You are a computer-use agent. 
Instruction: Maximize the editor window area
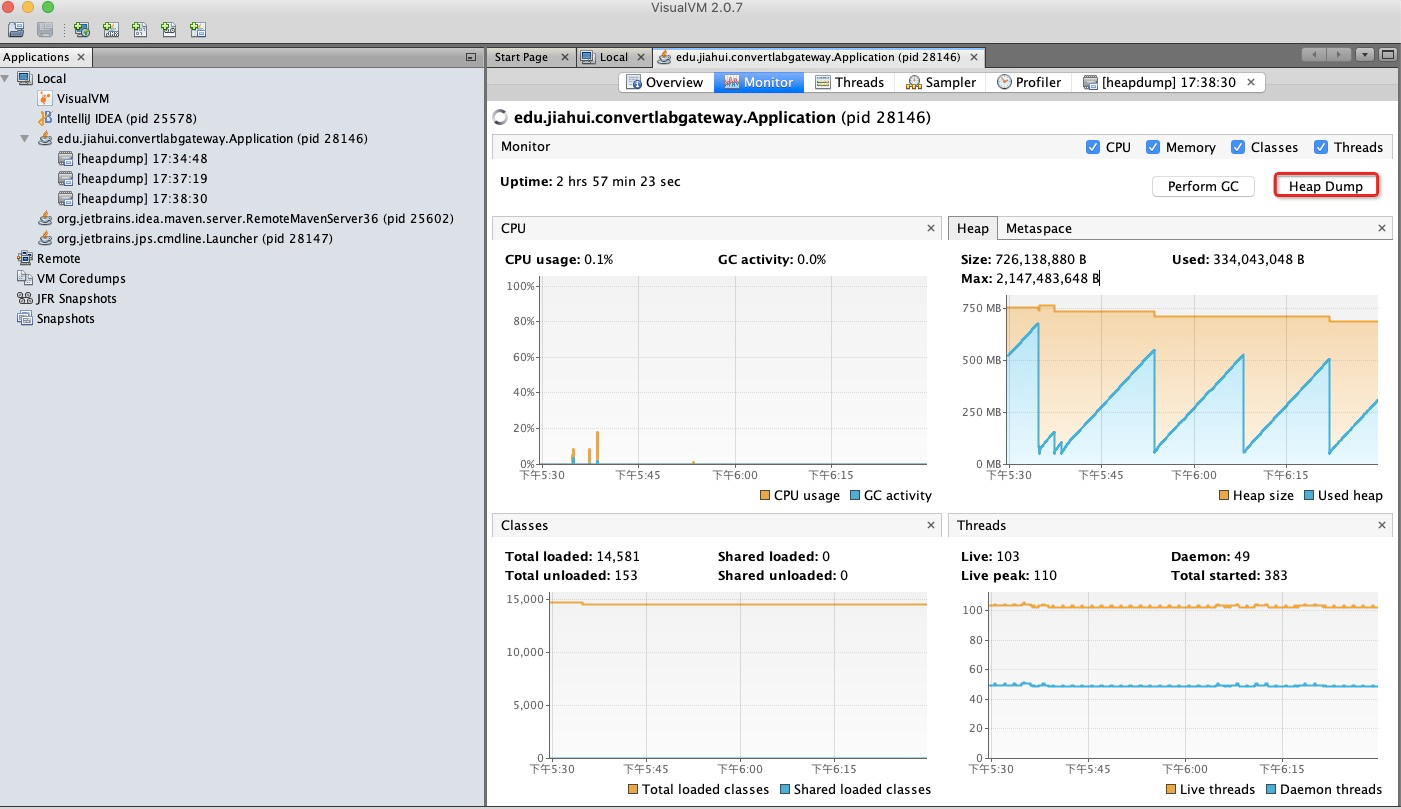click(1388, 55)
